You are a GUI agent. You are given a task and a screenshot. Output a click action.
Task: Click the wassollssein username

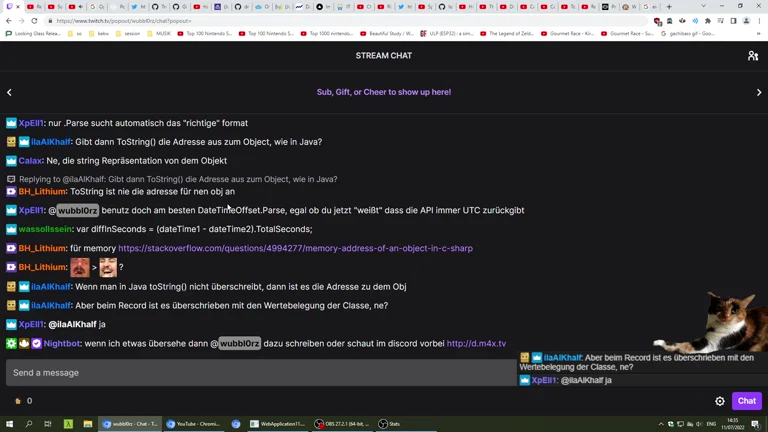coord(45,229)
